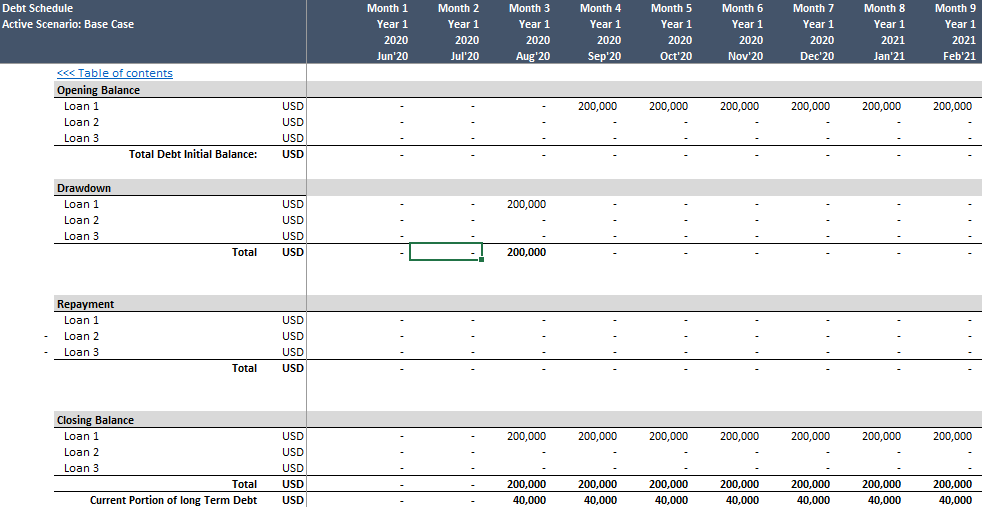Click Loan 2 under Closing Balance

(x=81, y=452)
